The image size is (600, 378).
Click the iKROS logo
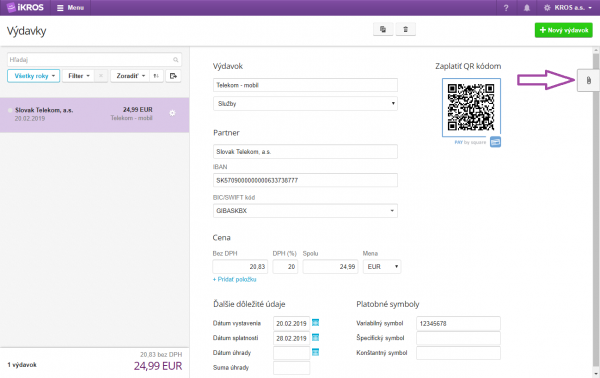pyautogui.click(x=25, y=7)
